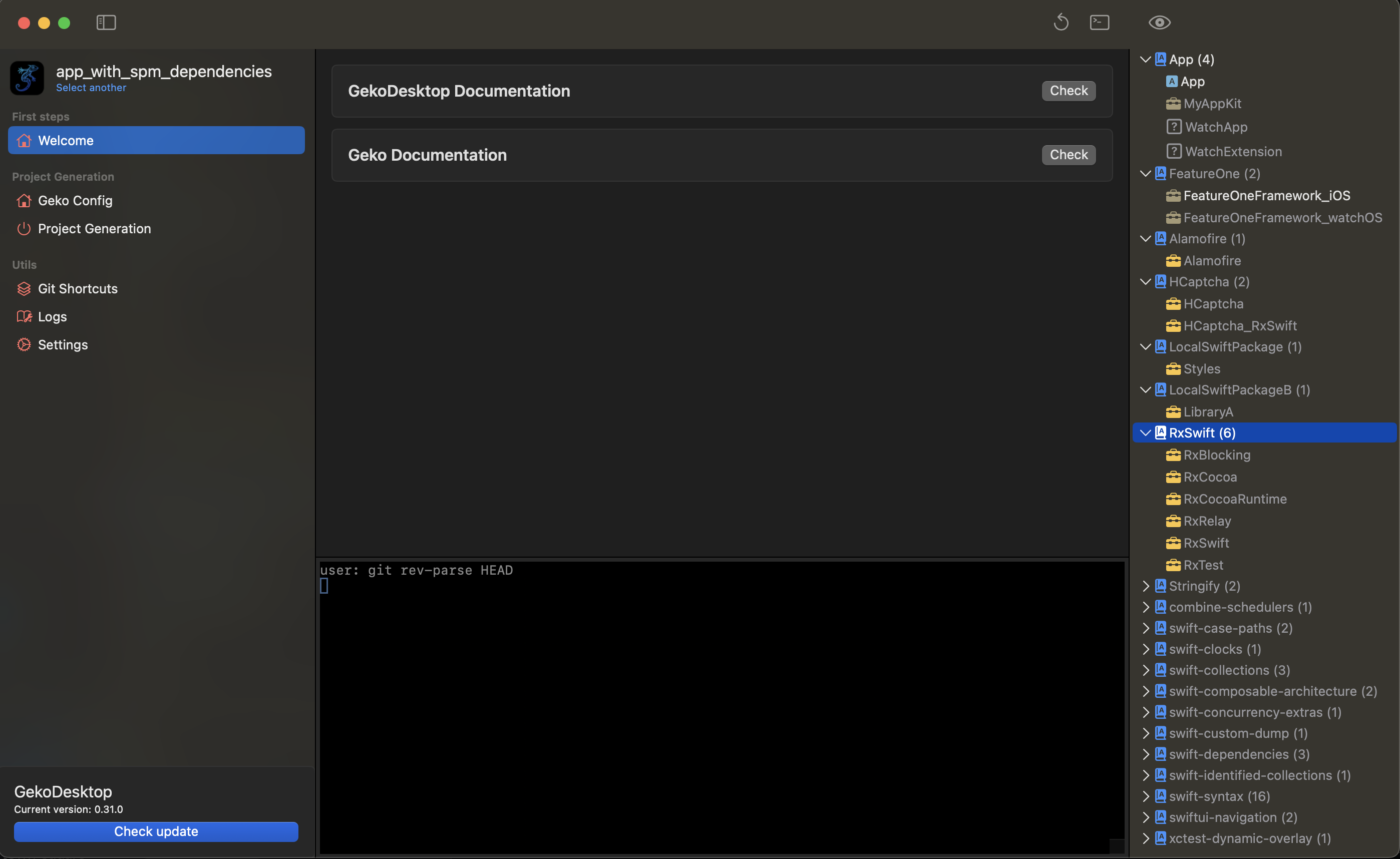Click the Check update button
This screenshot has width=1400, height=859.
156,831
